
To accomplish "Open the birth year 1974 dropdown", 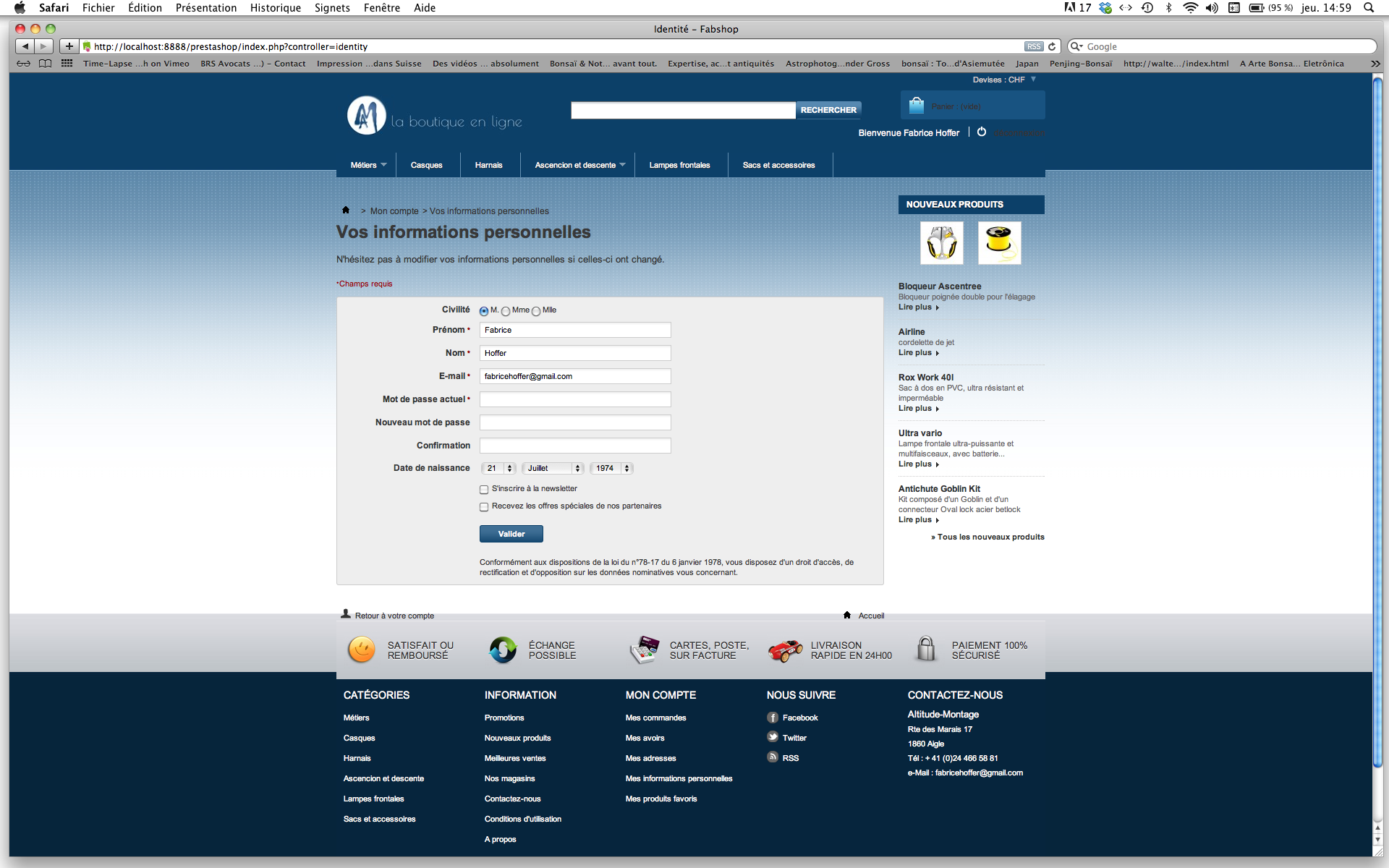I will [x=611, y=468].
